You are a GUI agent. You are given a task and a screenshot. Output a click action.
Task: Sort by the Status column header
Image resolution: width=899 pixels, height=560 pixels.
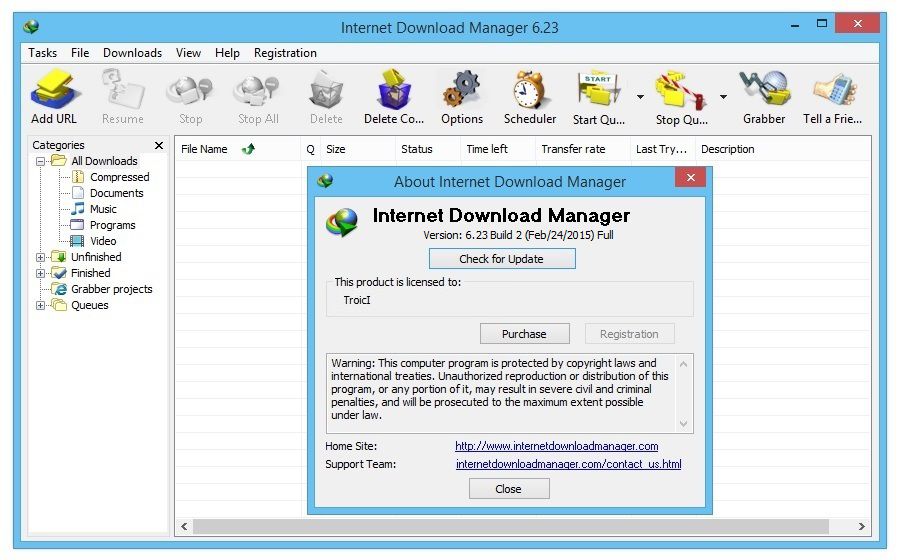tap(416, 149)
